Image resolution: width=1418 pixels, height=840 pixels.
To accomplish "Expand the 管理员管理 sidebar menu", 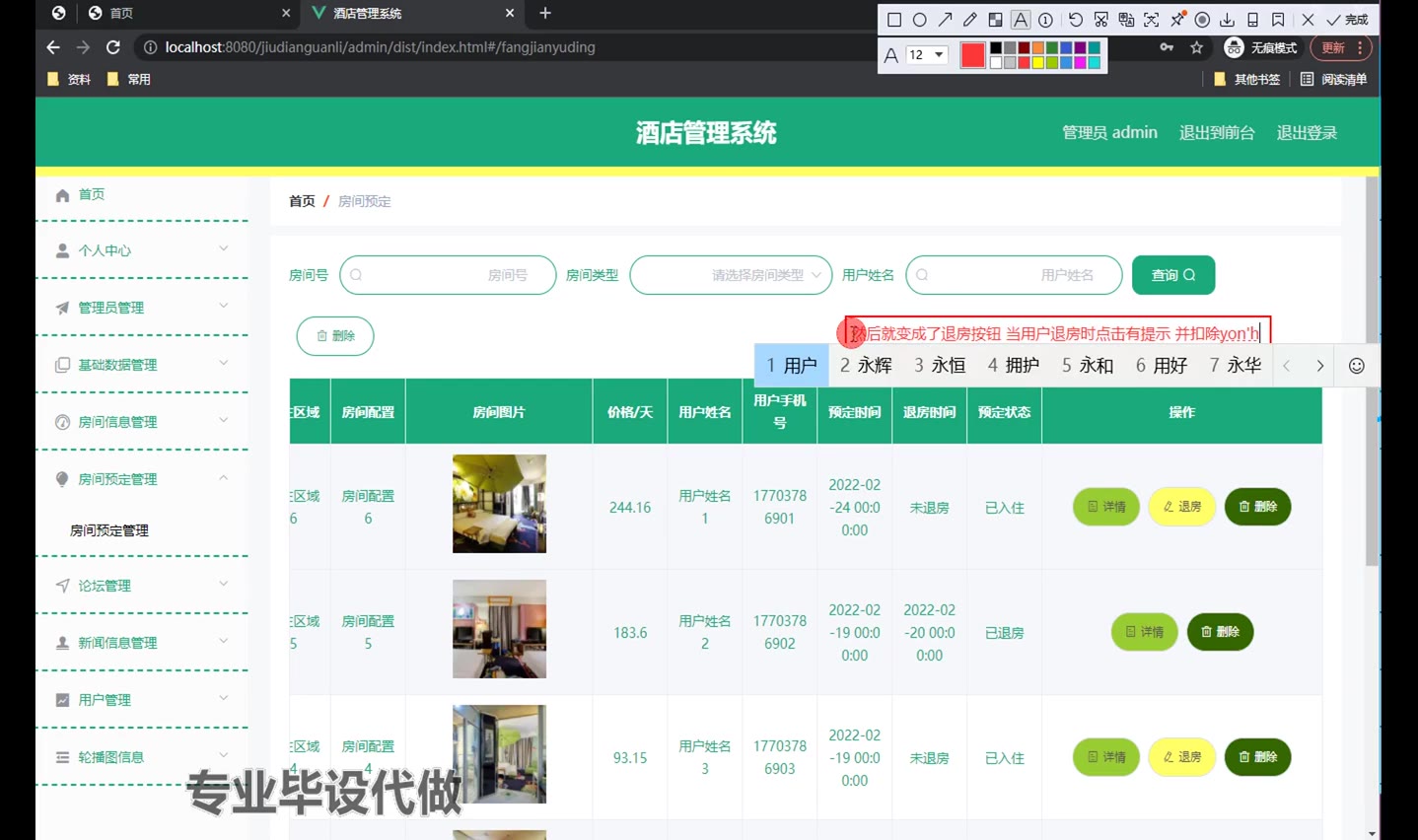I will [142, 308].
